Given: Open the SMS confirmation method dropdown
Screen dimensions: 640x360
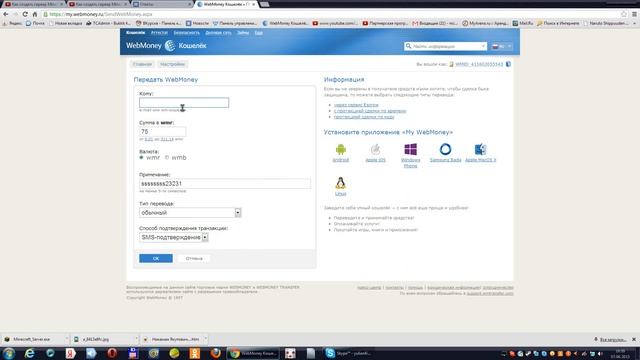Looking at the screenshot, I should point(174,237).
